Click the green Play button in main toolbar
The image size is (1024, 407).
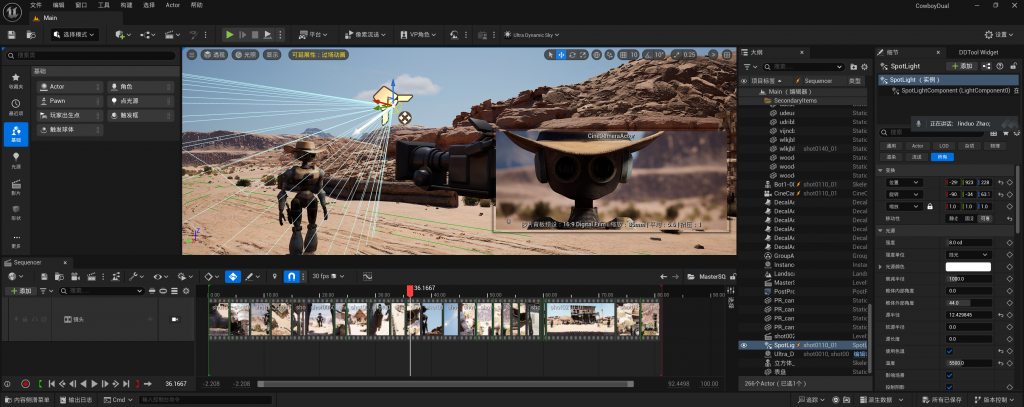coord(229,34)
